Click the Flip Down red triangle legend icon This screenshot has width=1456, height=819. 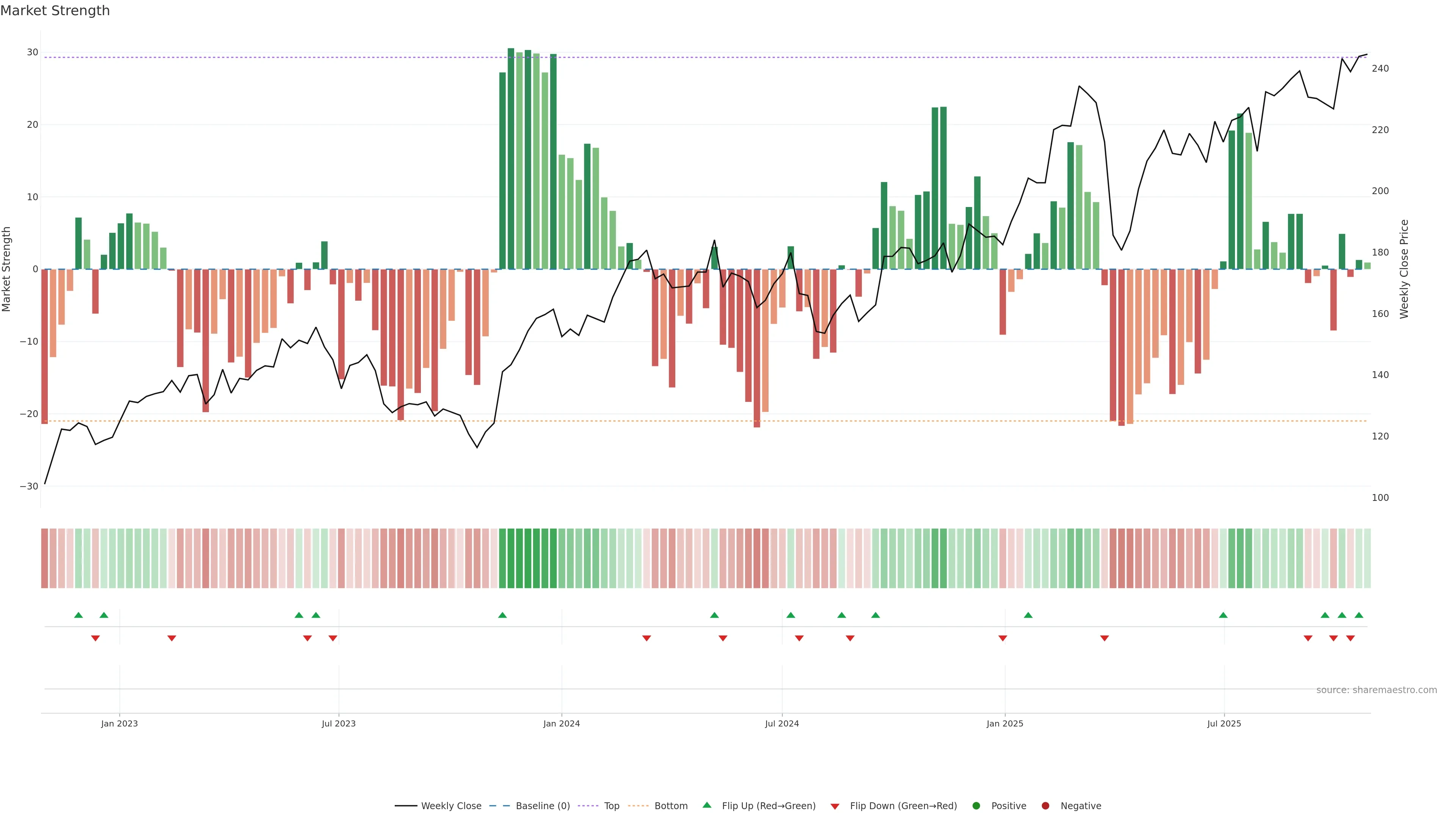point(835,806)
